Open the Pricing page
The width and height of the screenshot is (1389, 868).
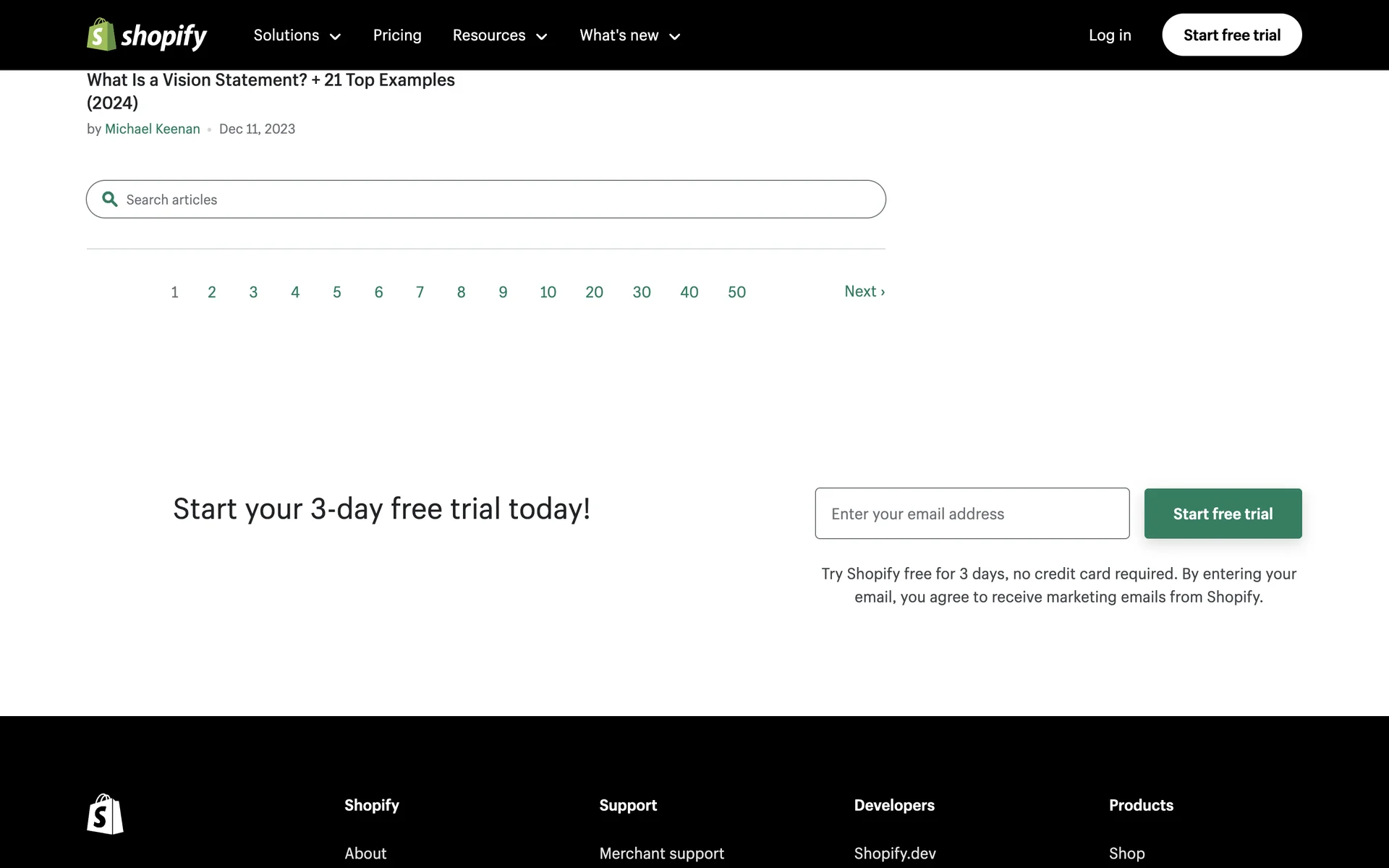(x=397, y=35)
